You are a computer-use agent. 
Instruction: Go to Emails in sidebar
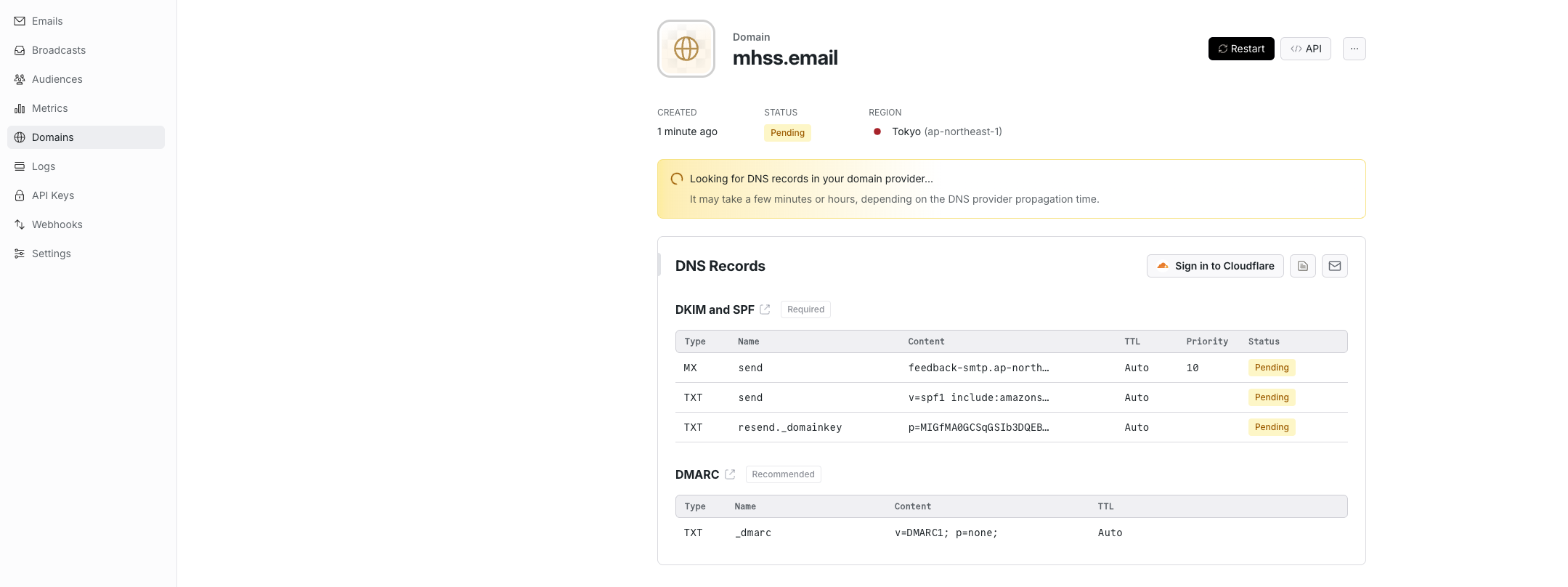(47, 21)
